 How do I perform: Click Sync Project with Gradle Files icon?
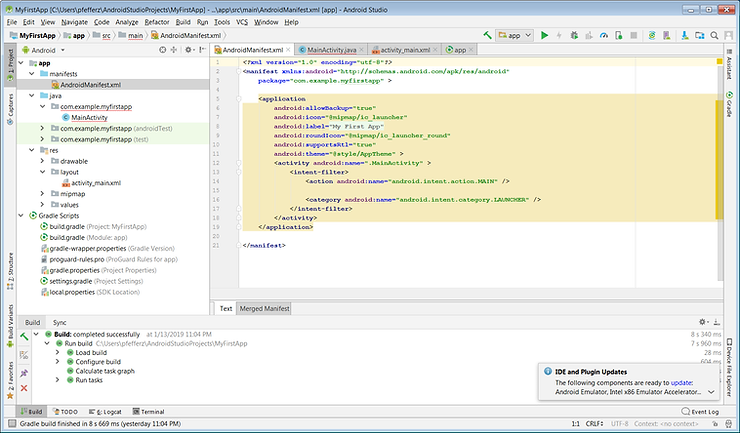[652, 35]
